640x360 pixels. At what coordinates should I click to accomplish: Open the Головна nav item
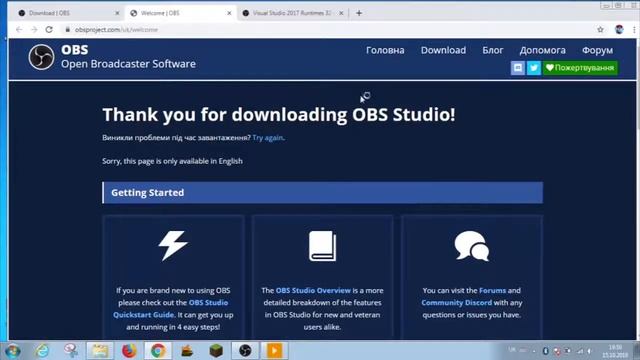(385, 50)
